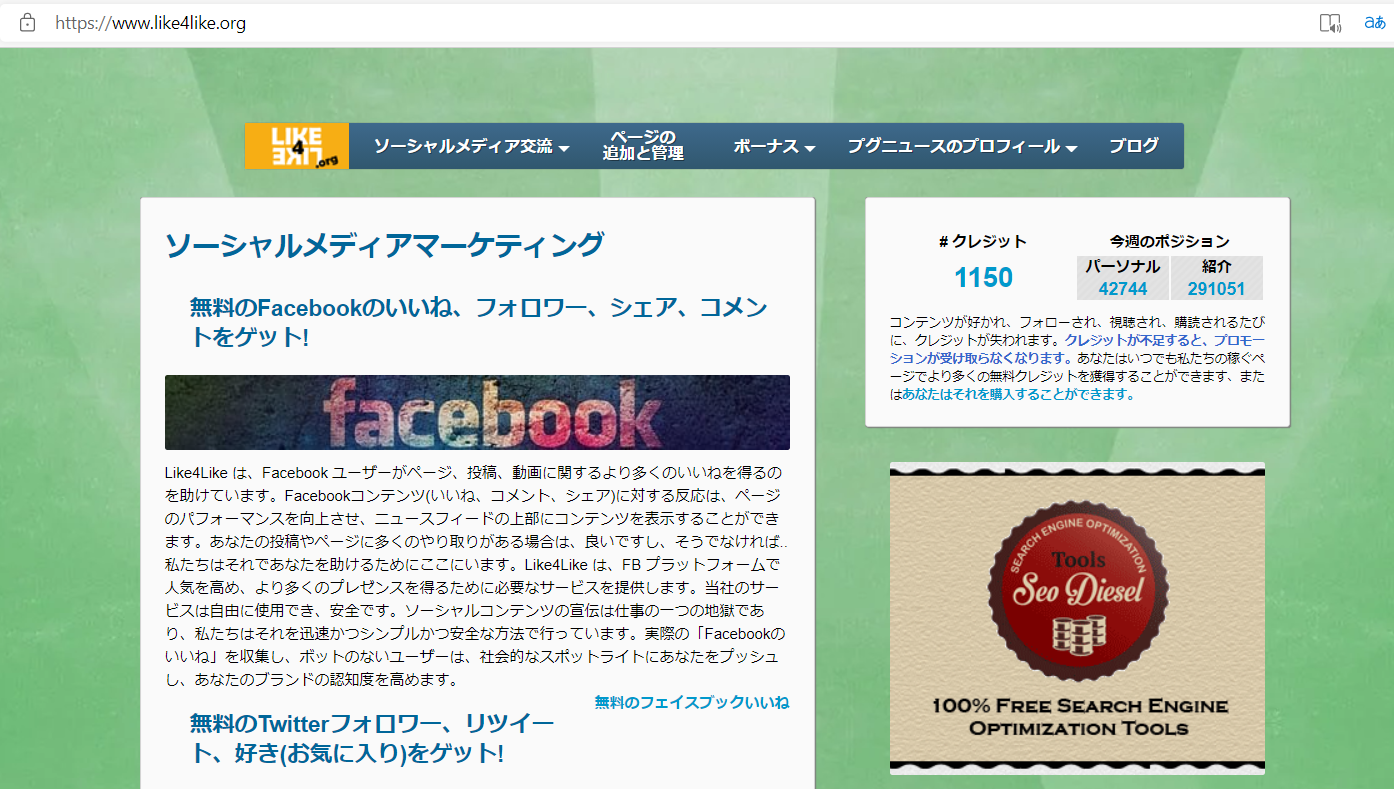Expand the プグニュースのプロフィール dropdown
Image resolution: width=1394 pixels, height=789 pixels.
(962, 146)
